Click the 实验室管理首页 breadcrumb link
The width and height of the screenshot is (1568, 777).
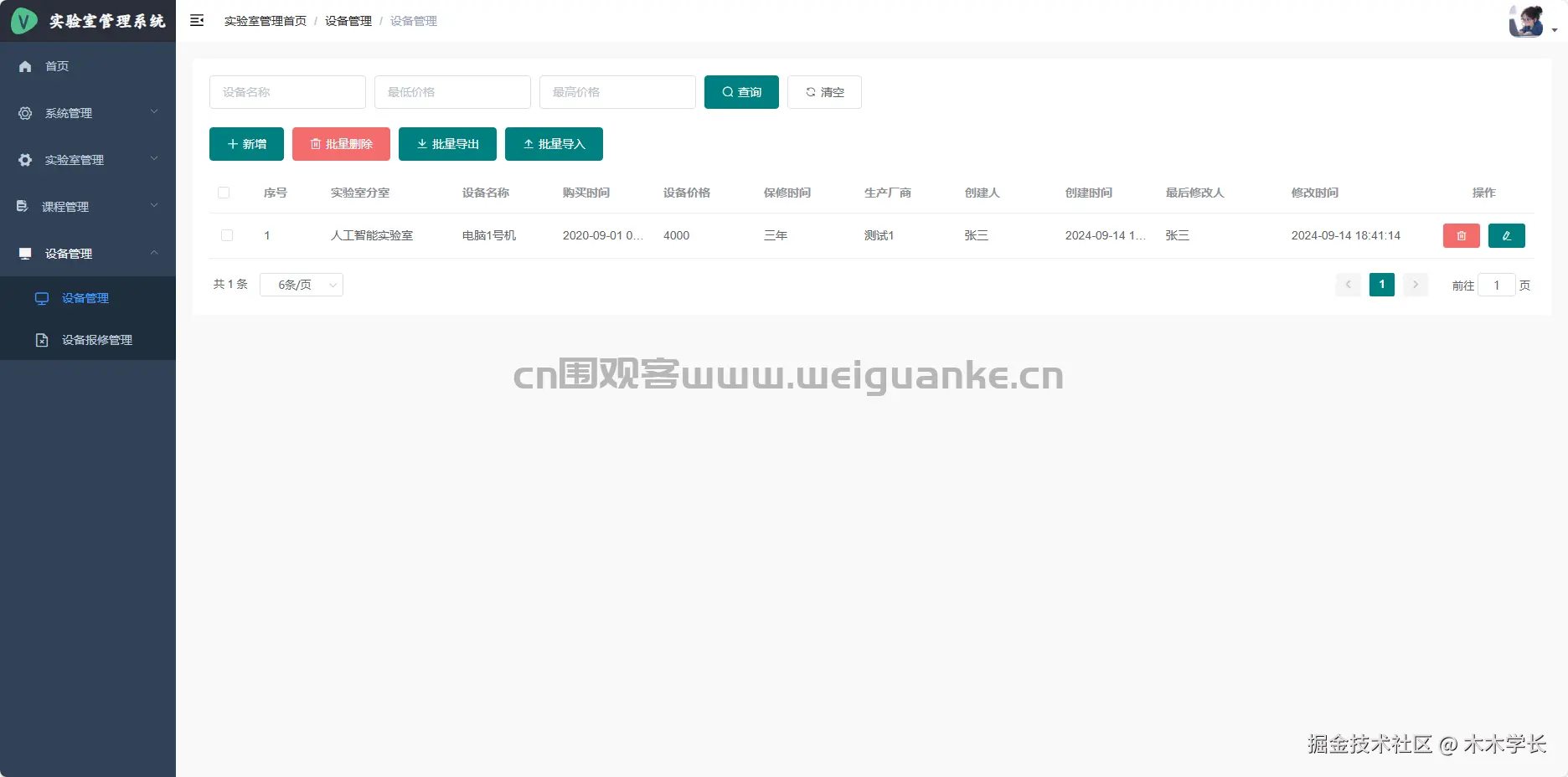pos(266,21)
